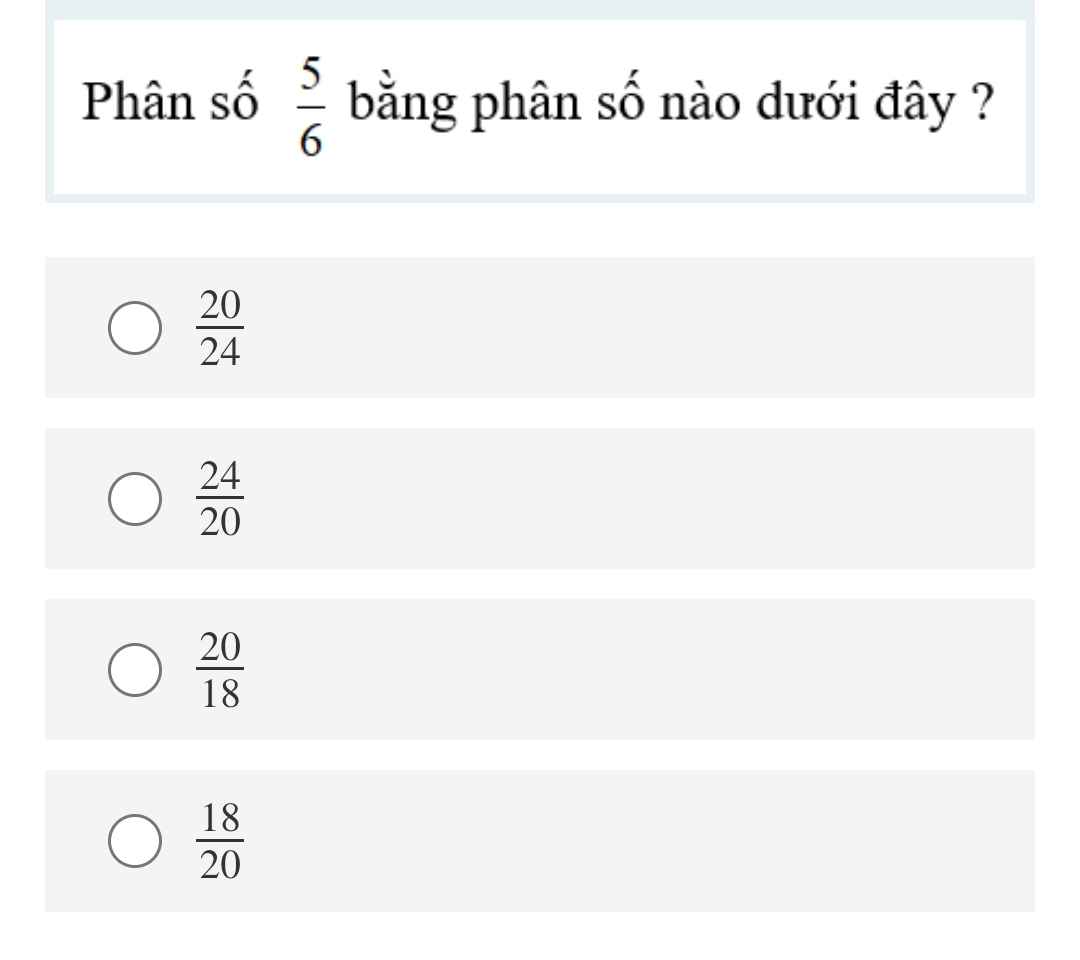Click empty area of 18/20 answer row
Viewport: 1080px width, 960px height.
pyautogui.click(x=640, y=841)
